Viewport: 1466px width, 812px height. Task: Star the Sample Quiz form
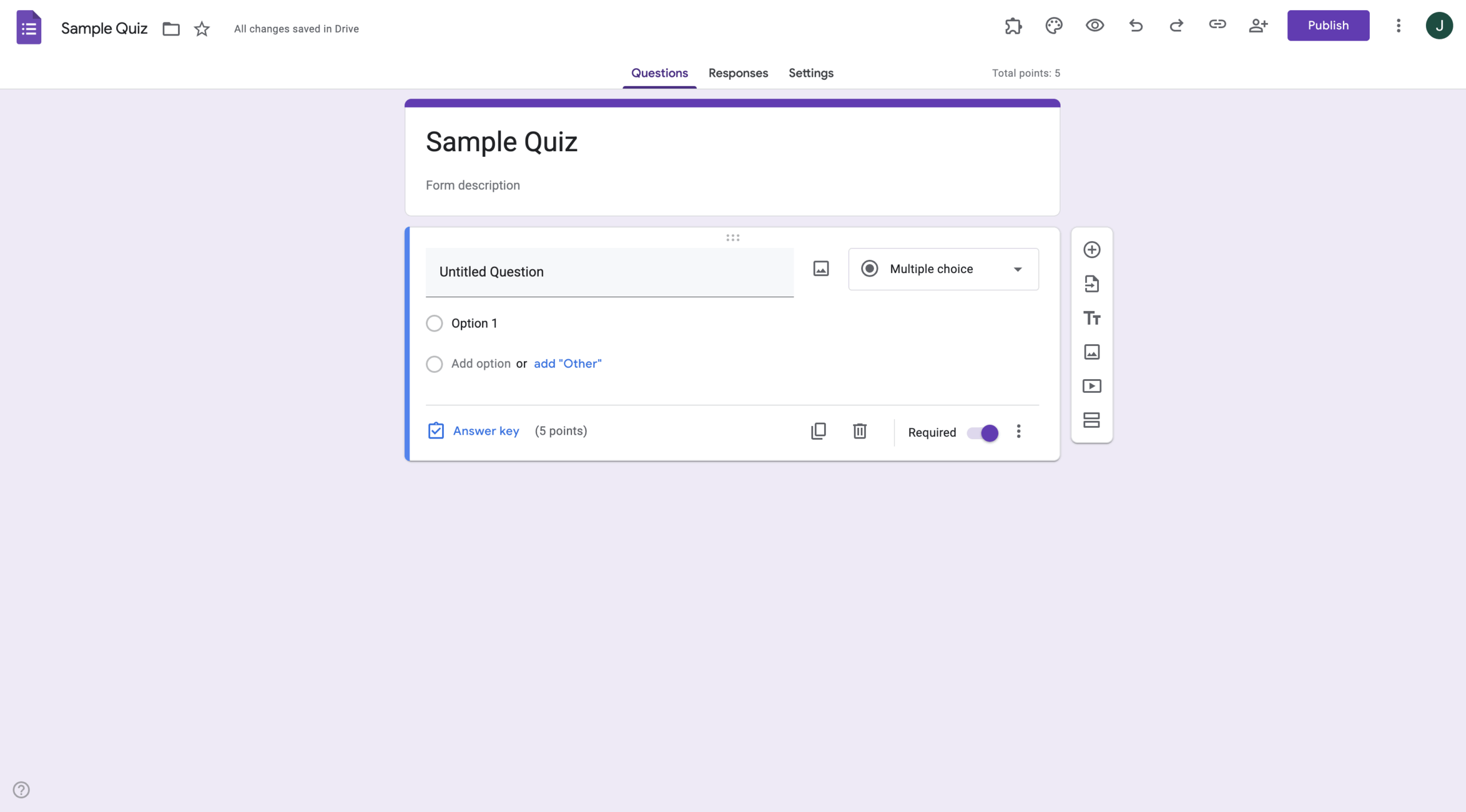coord(201,28)
